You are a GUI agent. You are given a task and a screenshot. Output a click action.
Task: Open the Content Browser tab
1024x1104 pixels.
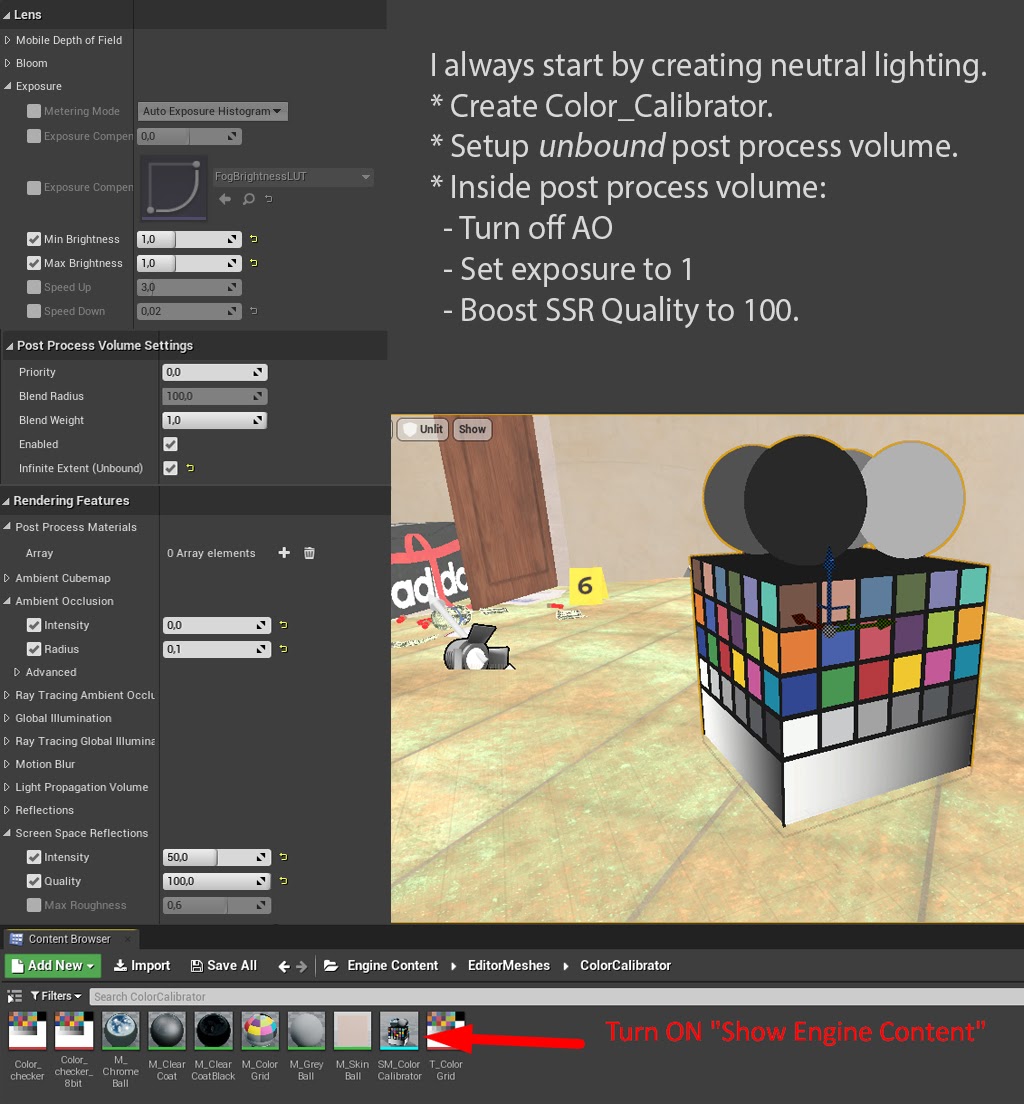(x=70, y=939)
